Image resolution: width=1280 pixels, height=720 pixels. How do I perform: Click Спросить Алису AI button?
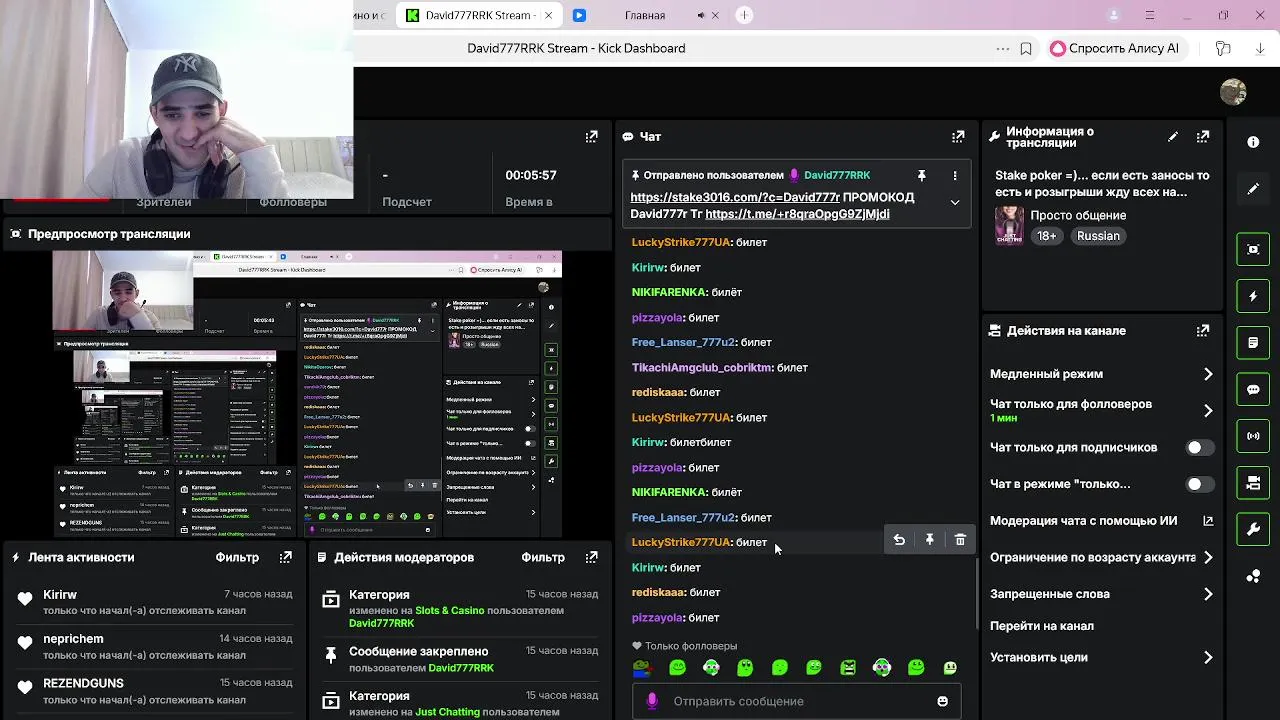(1114, 48)
